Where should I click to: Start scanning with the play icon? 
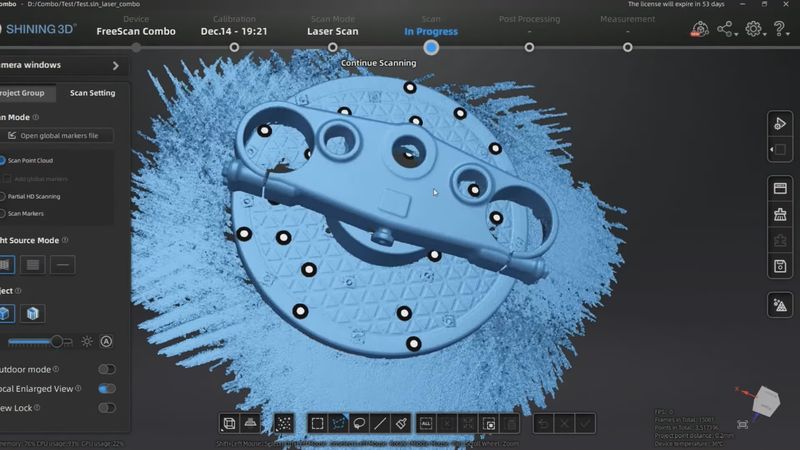[780, 123]
